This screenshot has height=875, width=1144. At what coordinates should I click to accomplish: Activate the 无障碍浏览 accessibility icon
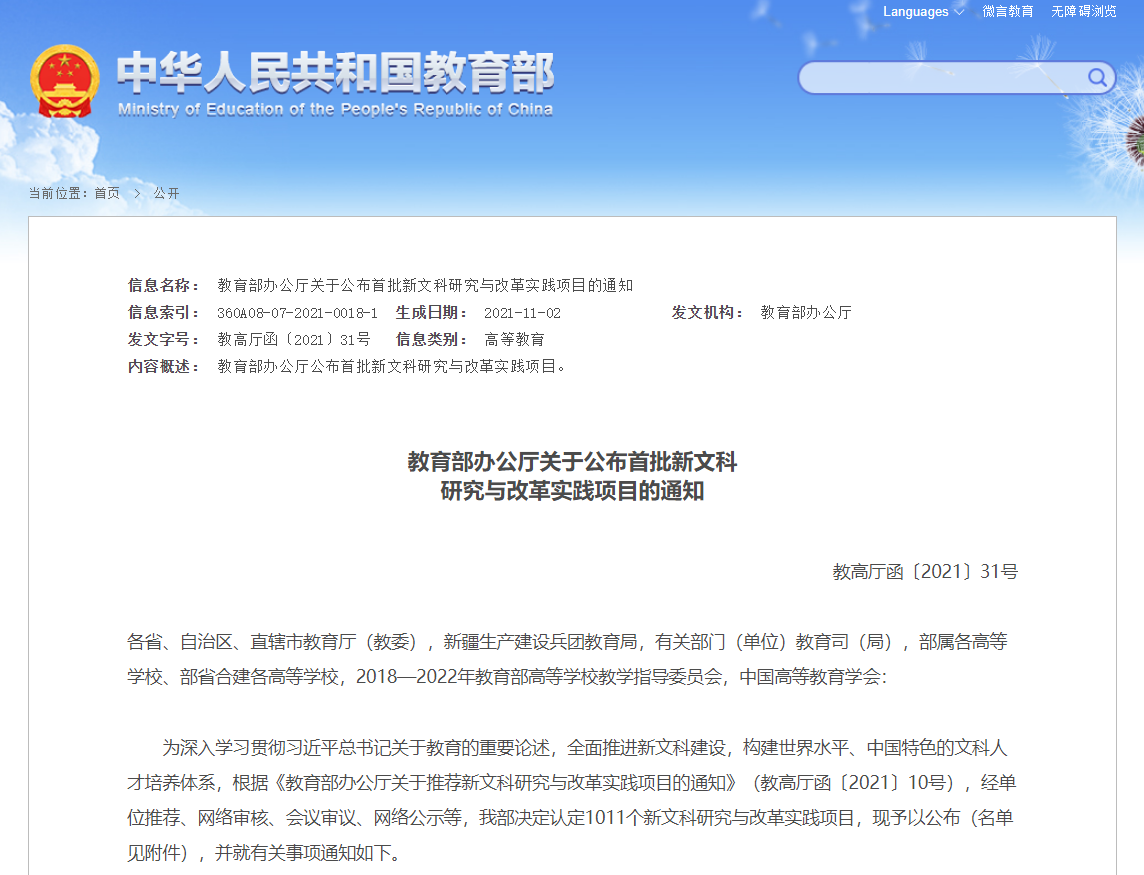pos(1082,12)
